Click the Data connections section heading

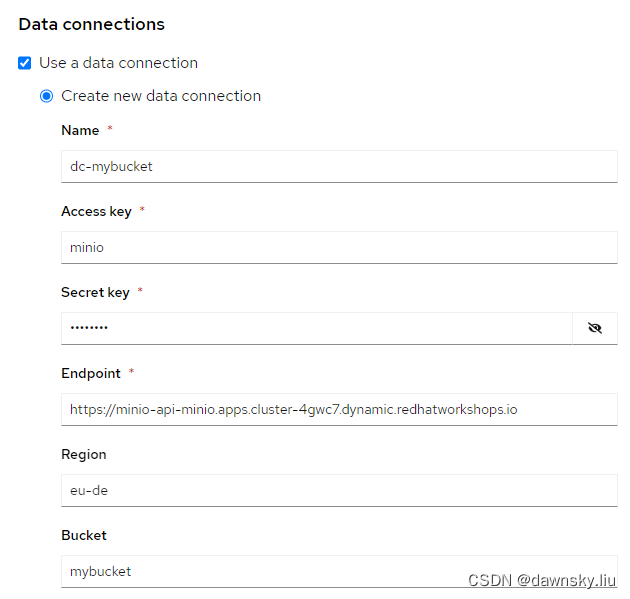click(x=92, y=24)
